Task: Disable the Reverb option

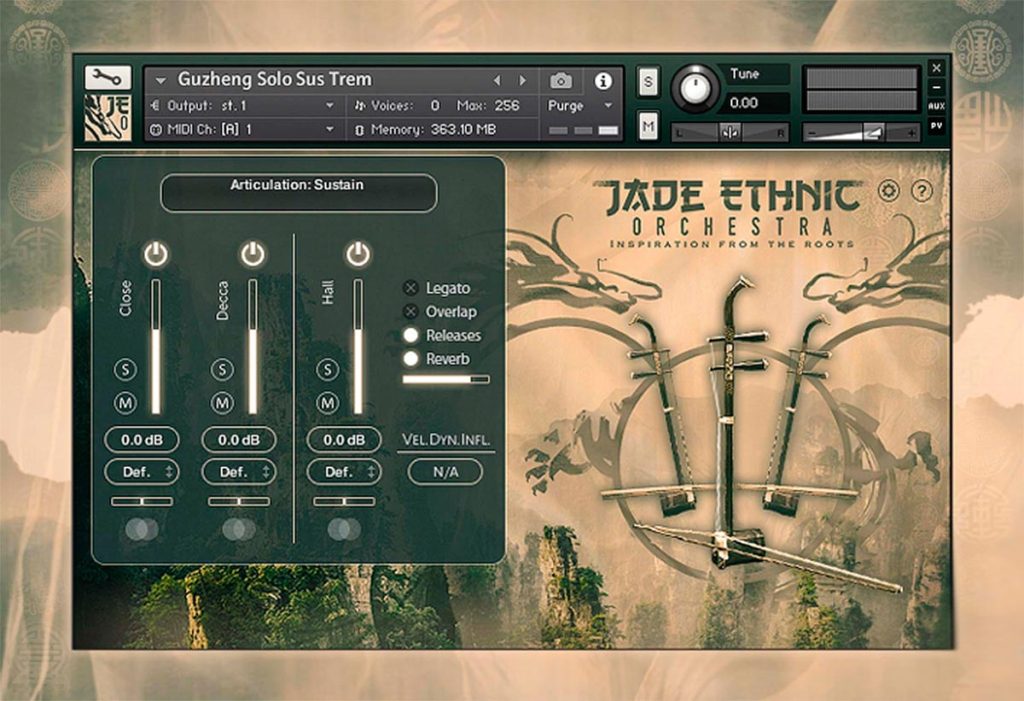Action: (411, 359)
